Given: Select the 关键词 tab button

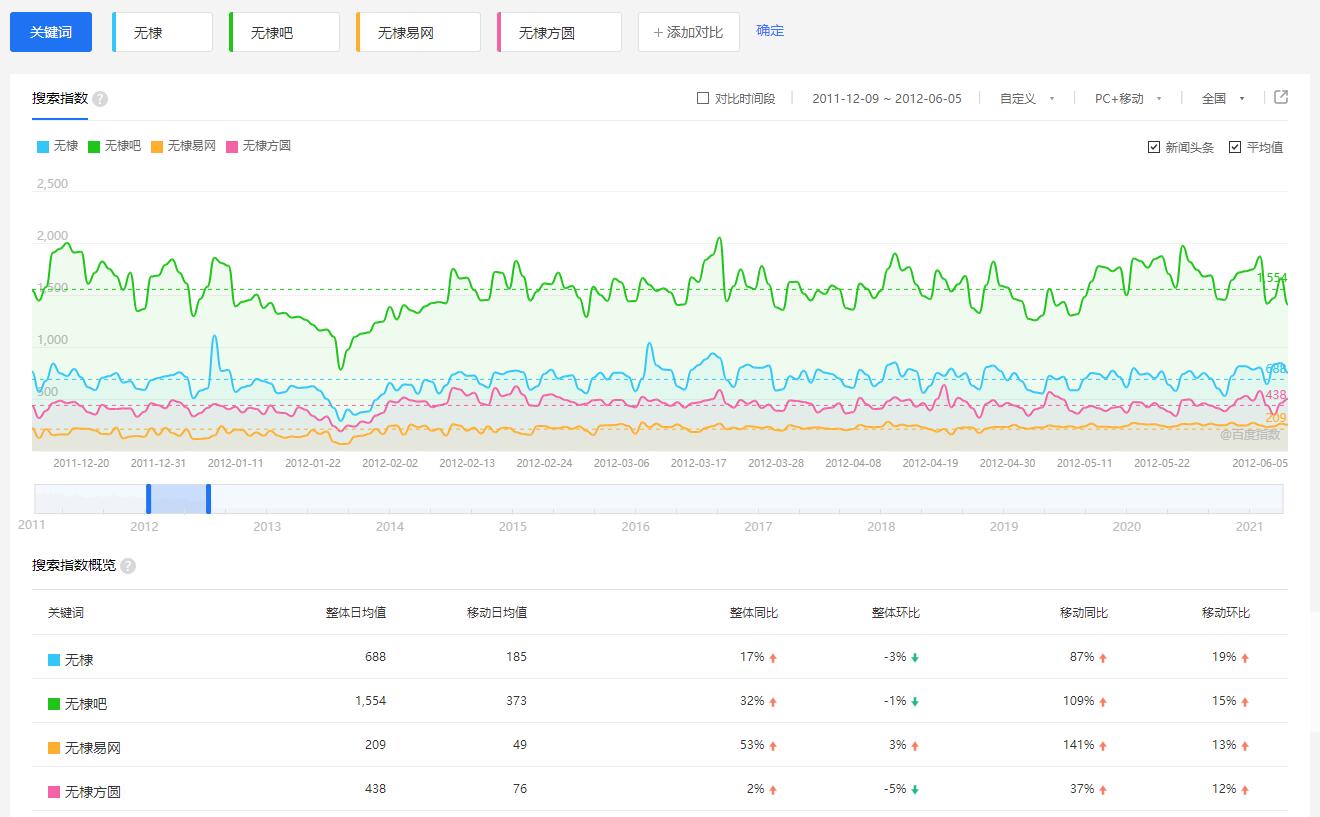Looking at the screenshot, I should pos(51,32).
